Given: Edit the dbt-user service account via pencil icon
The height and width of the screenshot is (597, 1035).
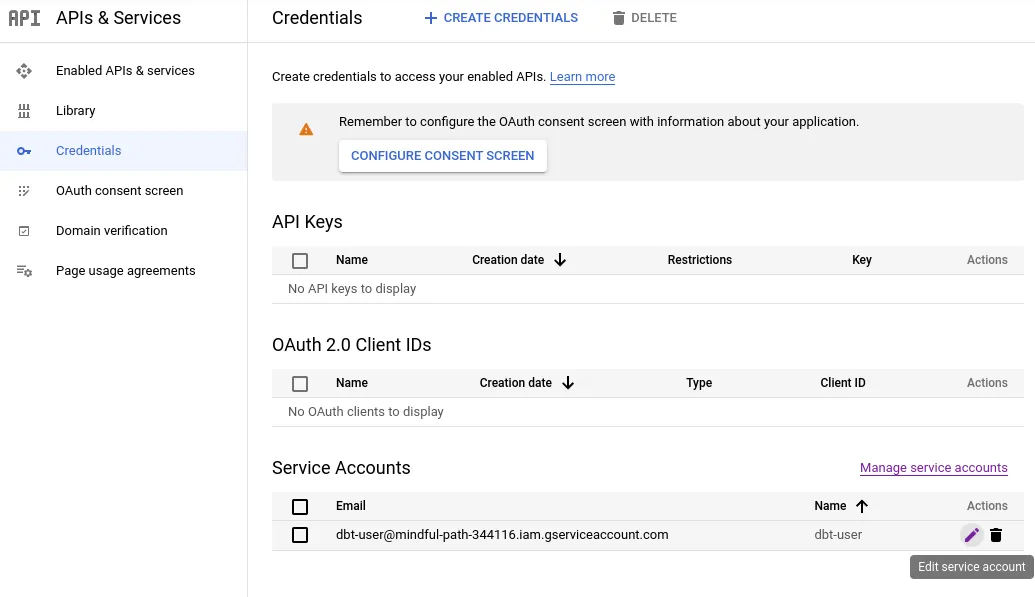Looking at the screenshot, I should point(972,535).
